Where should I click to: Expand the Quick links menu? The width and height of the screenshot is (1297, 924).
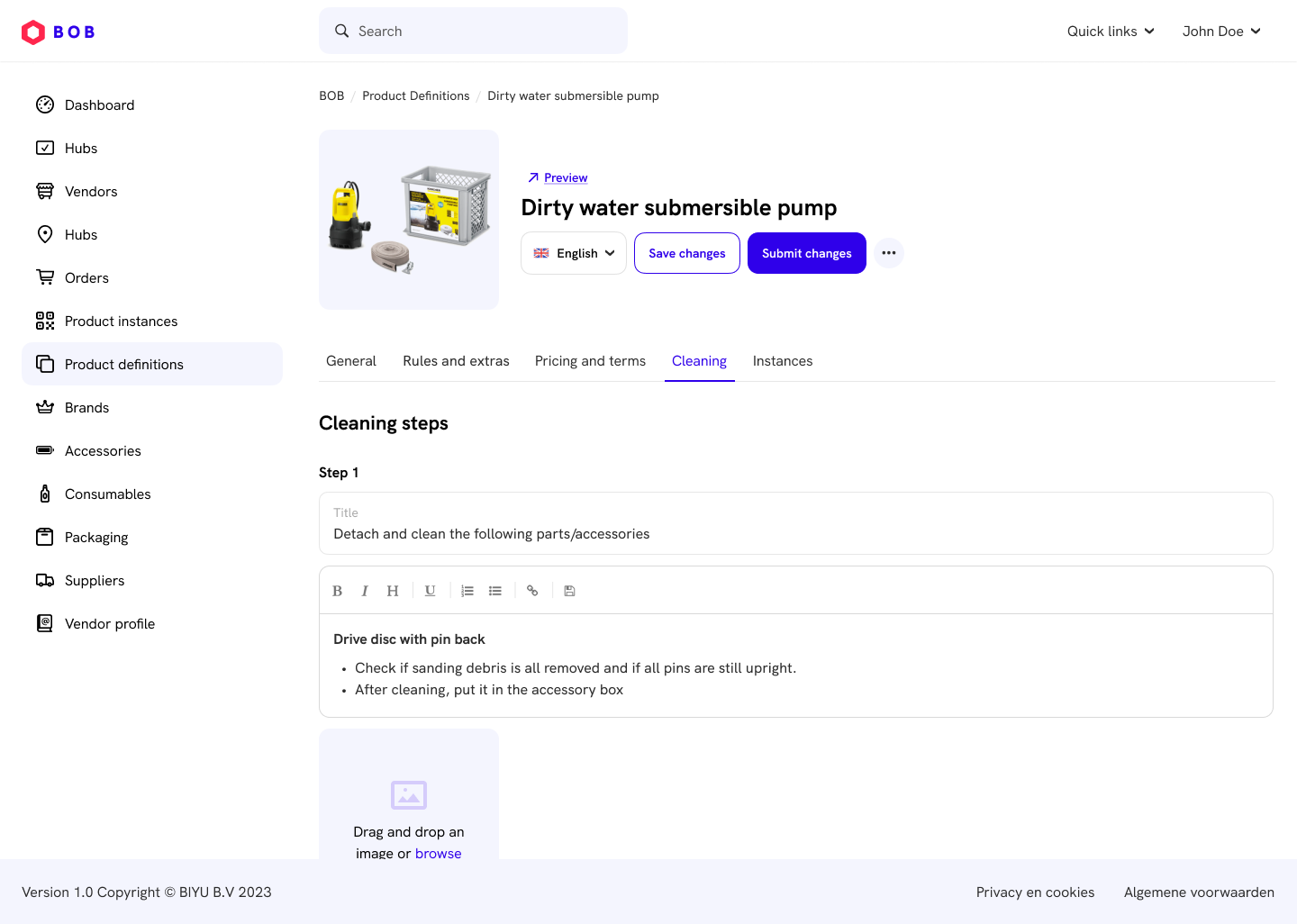click(x=1110, y=32)
